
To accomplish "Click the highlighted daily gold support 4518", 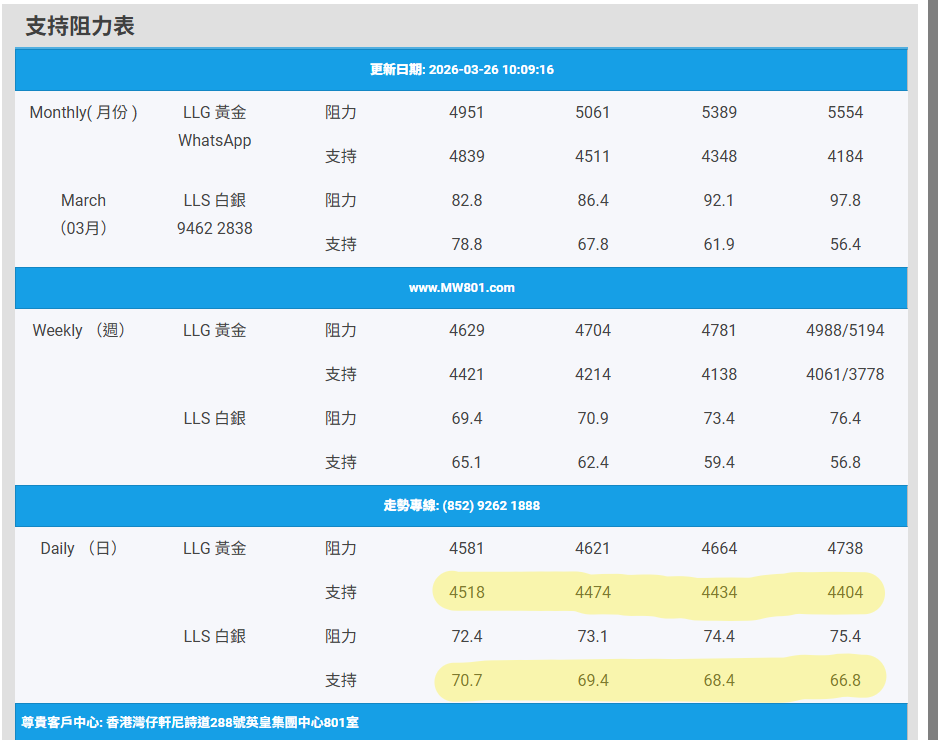I will pos(467,593).
